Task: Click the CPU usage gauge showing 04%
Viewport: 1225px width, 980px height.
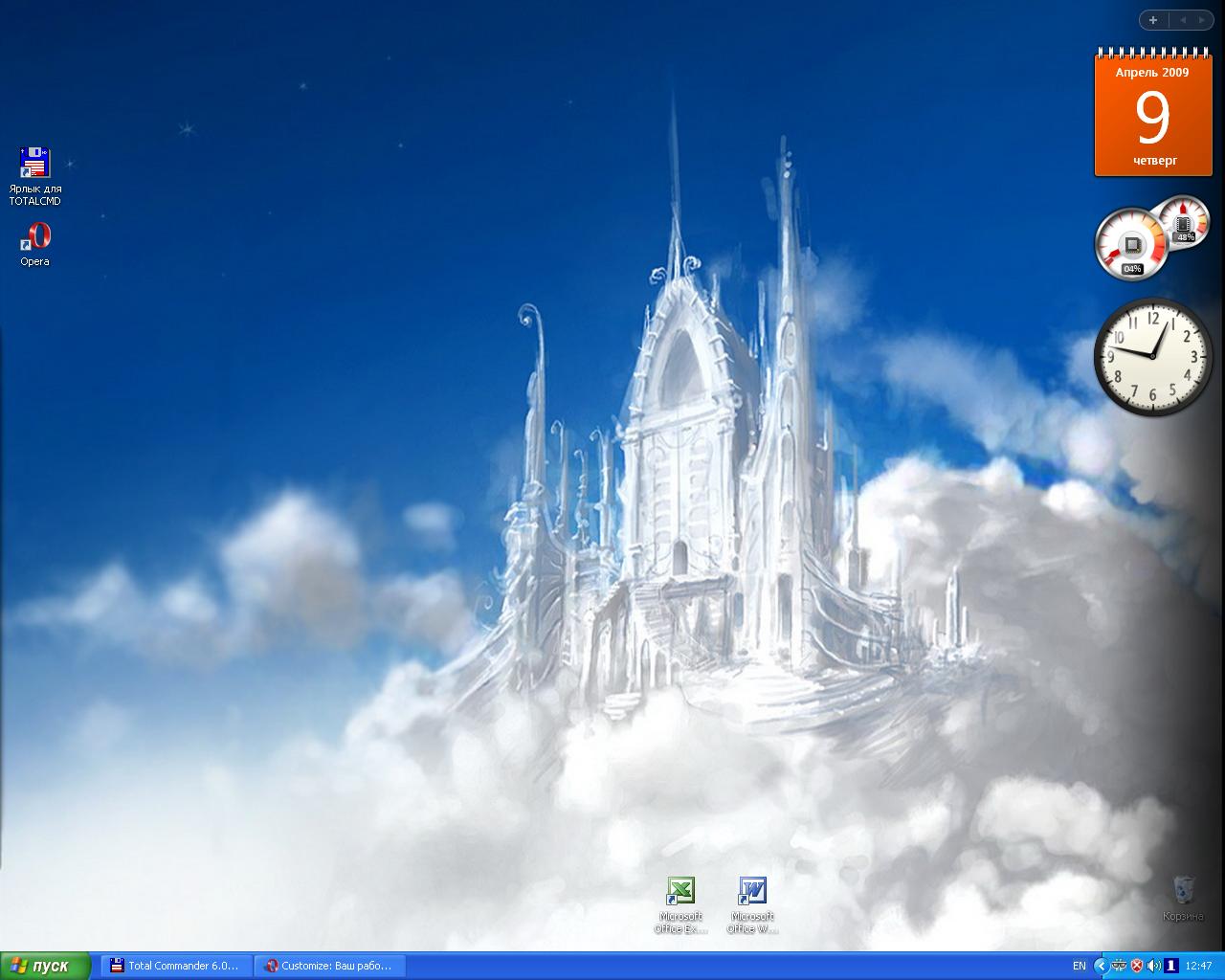Action: 1132,245
